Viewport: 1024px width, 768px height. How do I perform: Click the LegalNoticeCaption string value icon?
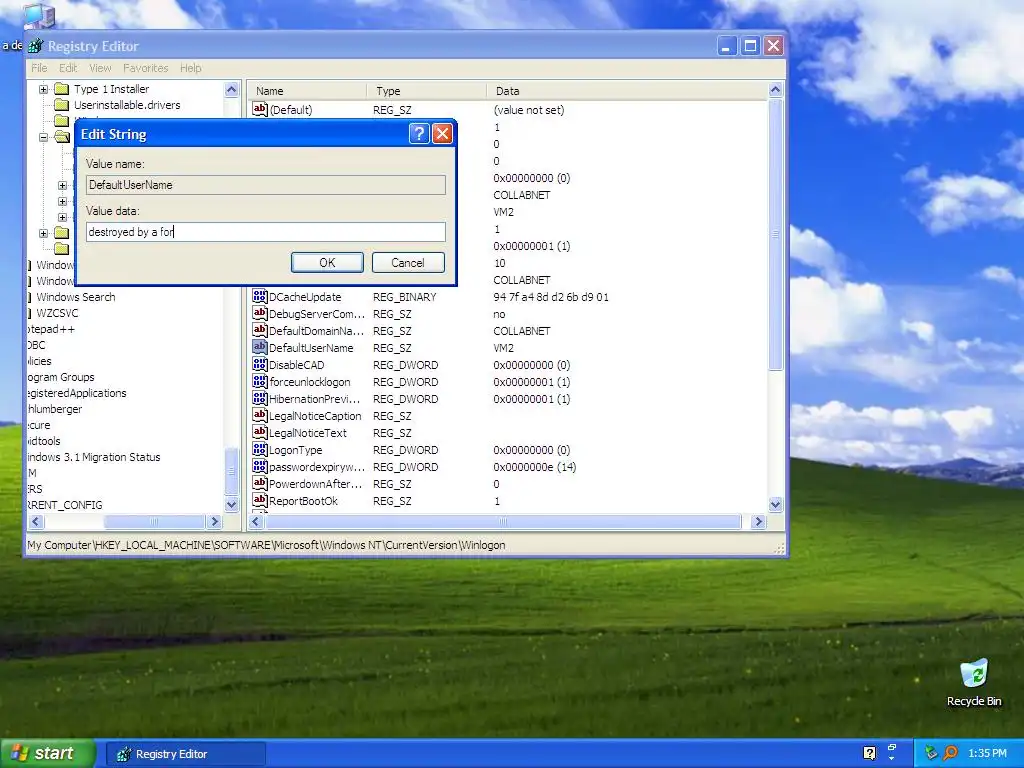tap(260, 415)
